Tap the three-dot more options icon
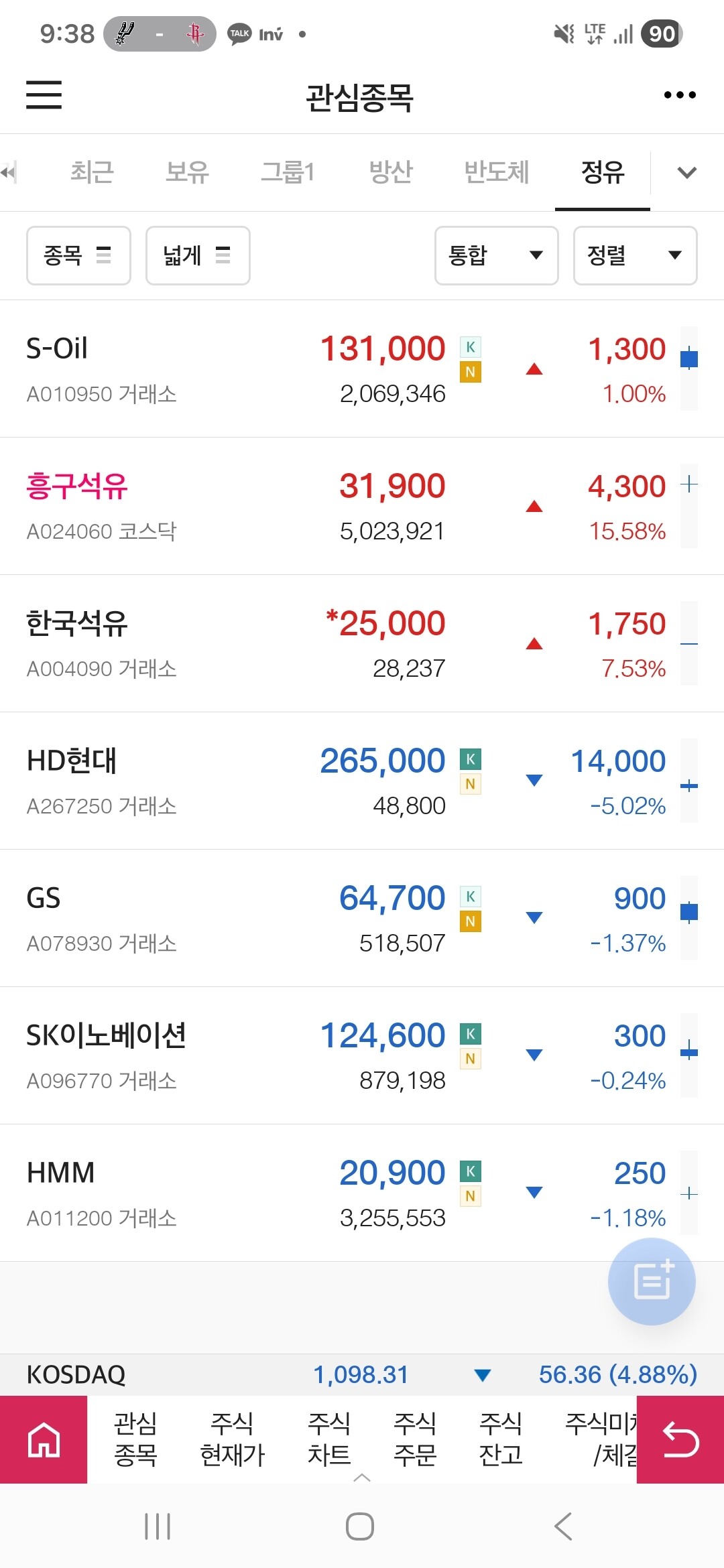 (x=679, y=95)
